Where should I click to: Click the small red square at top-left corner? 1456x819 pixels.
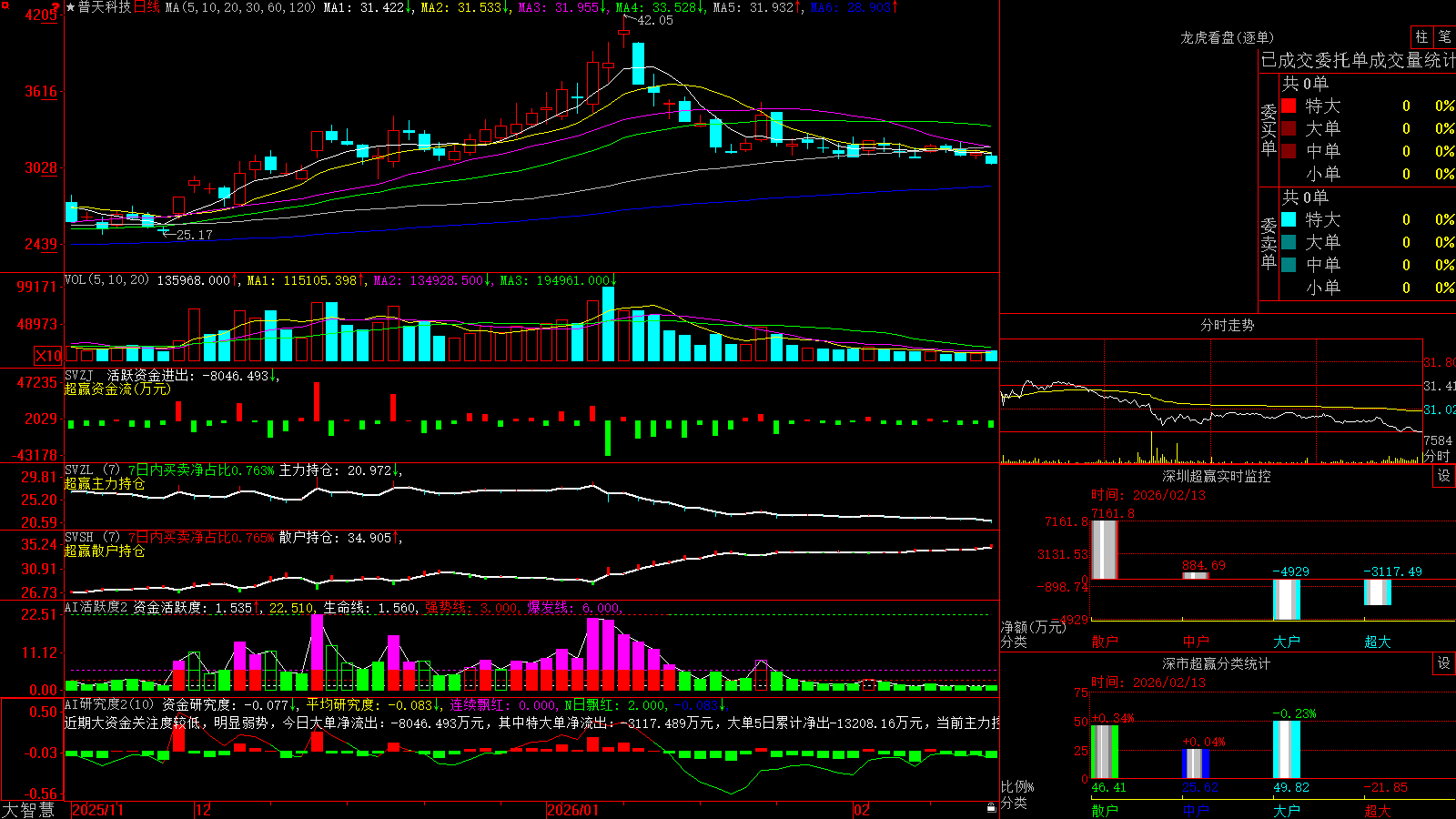pyautogui.click(x=4, y=4)
